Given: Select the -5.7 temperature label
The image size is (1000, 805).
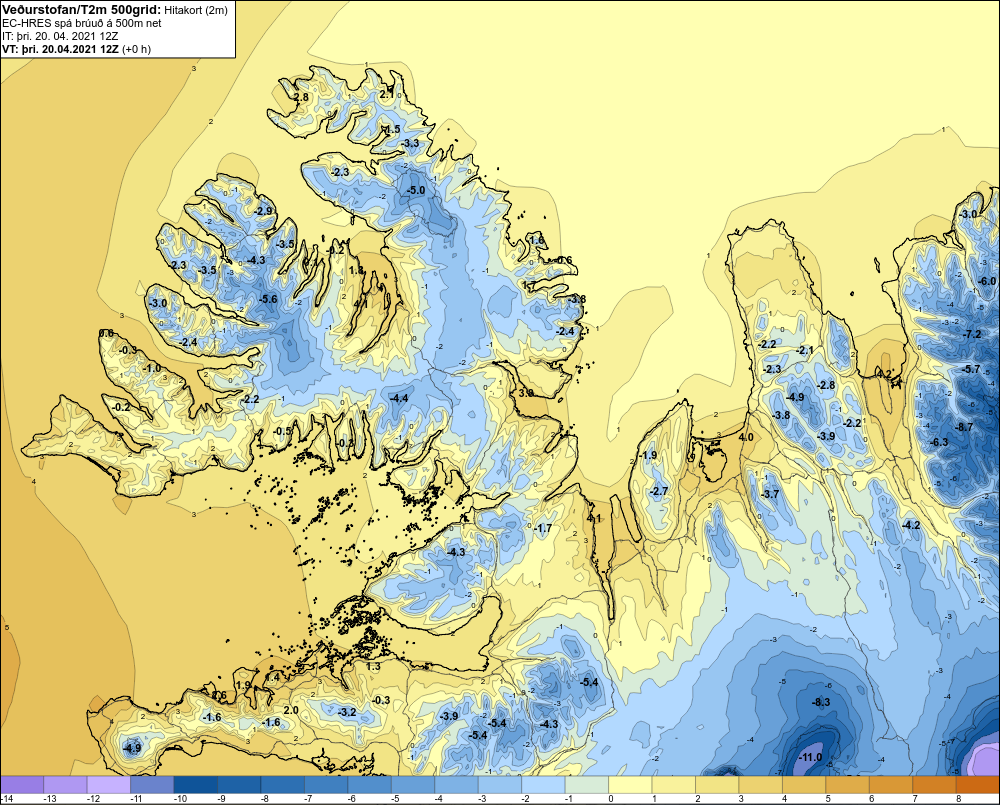Looking at the screenshot, I should coord(971,369).
